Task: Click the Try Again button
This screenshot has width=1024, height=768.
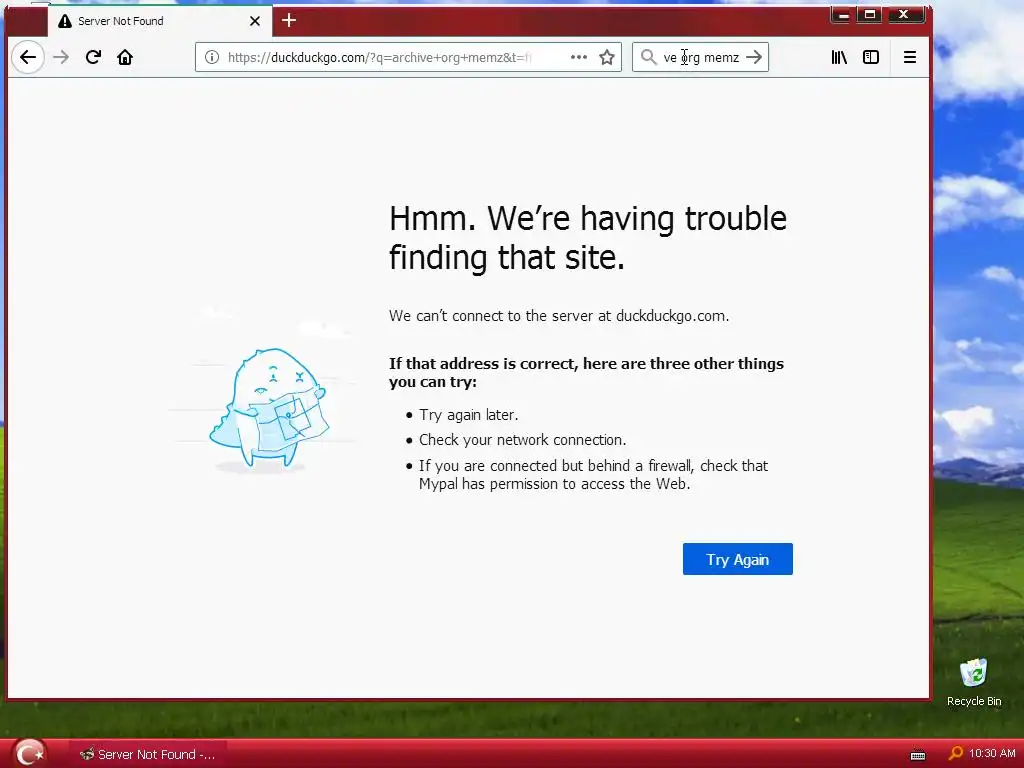Action: click(x=737, y=560)
